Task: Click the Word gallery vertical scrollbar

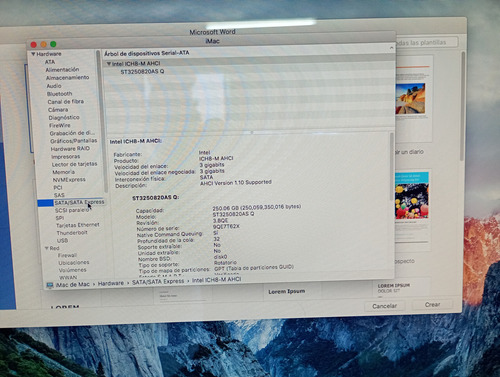Action: point(463,107)
